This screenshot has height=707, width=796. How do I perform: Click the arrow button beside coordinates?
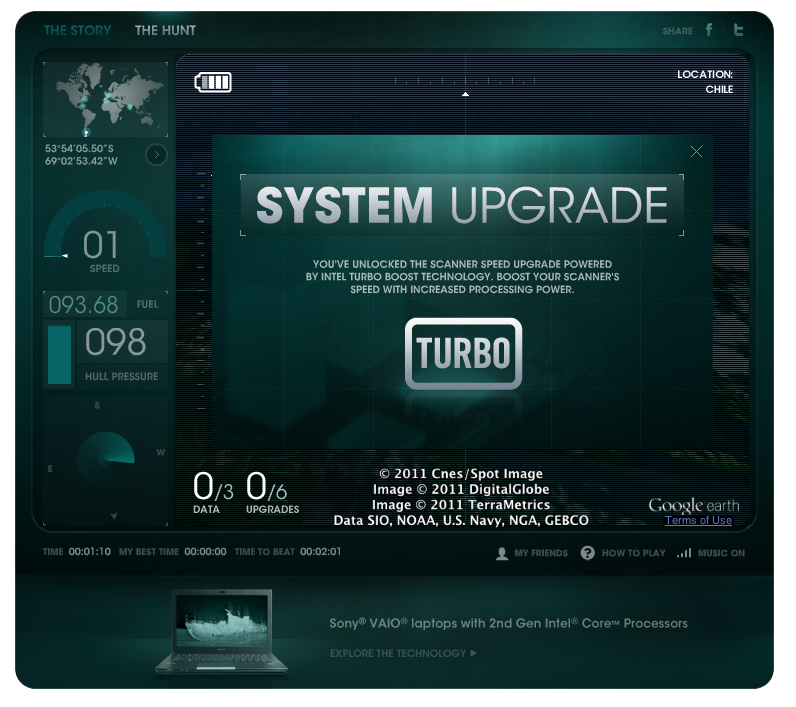click(x=156, y=154)
